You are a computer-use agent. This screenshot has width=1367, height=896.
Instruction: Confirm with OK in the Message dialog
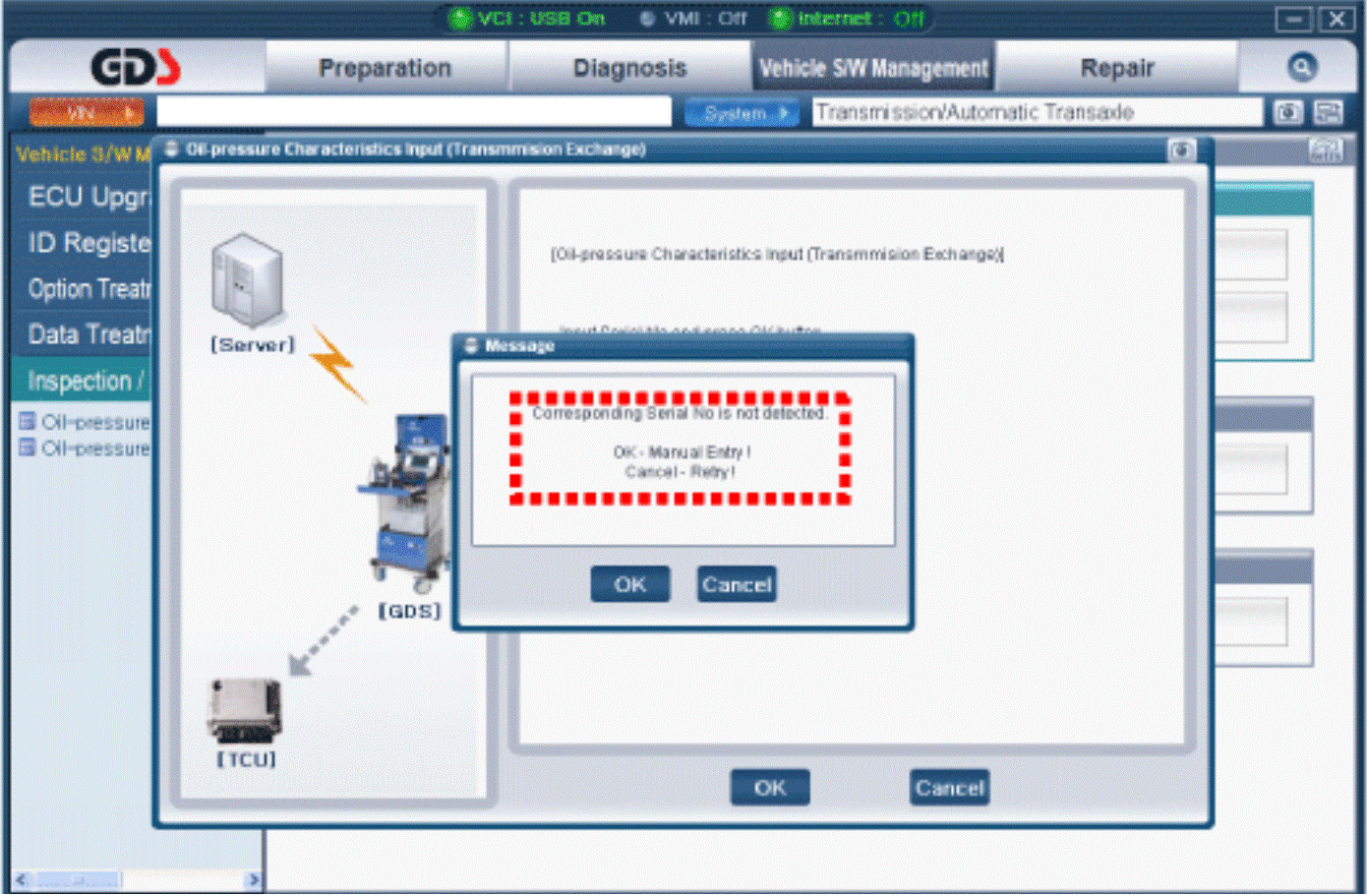click(630, 584)
